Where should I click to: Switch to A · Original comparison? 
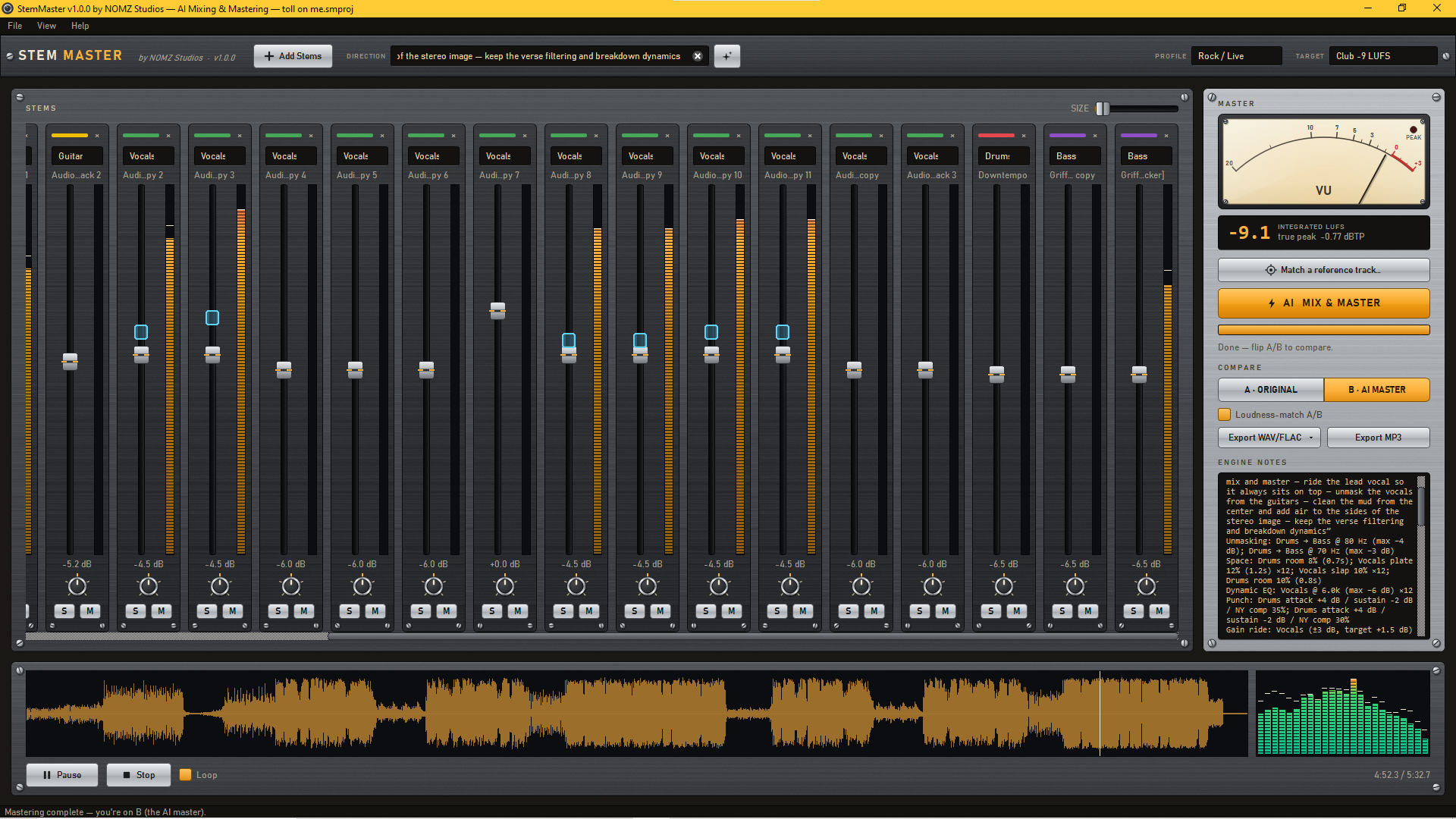(x=1271, y=390)
